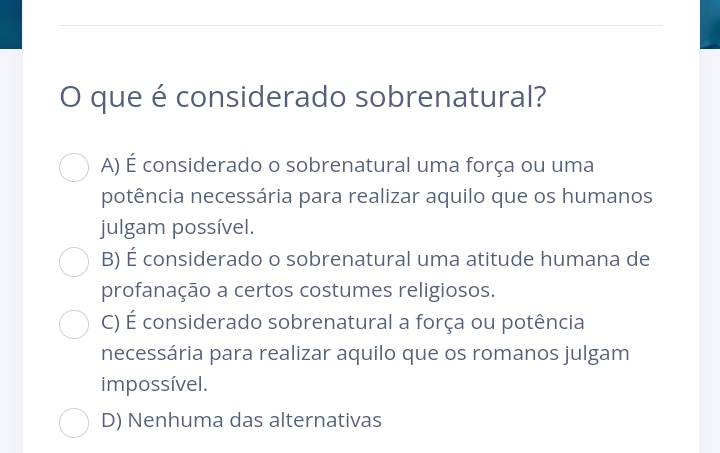Image resolution: width=720 pixels, height=453 pixels.
Task: Click the horizontal divider line above the question
Action: click(x=361, y=26)
